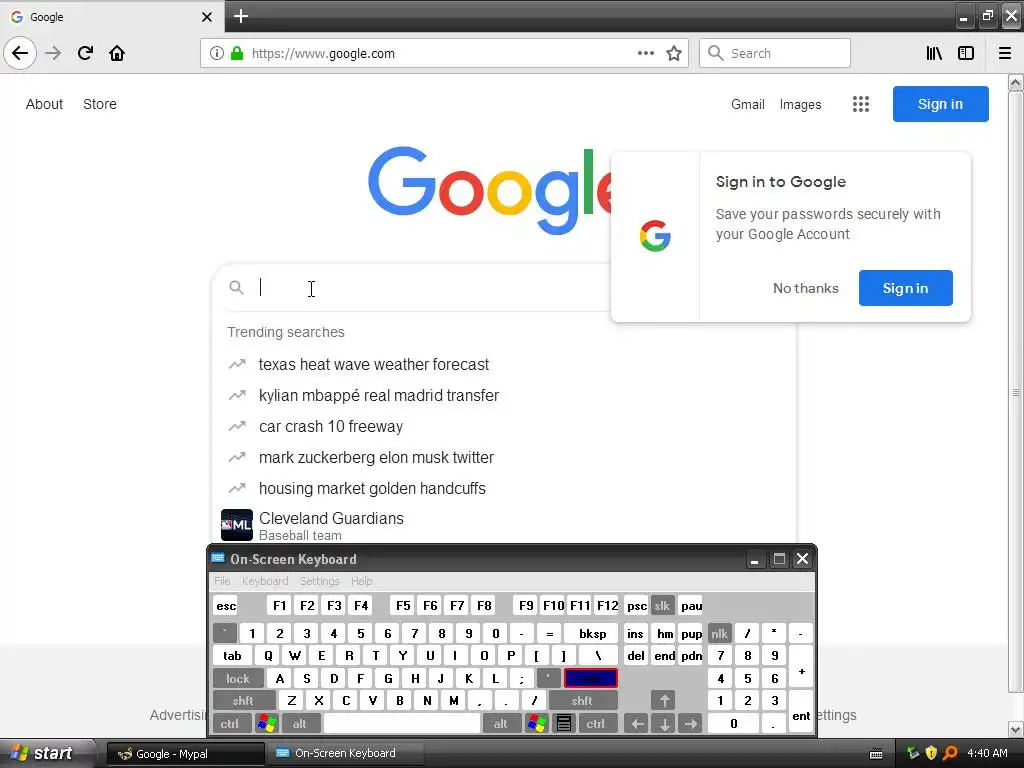Show sidebars using the sidebar icon
This screenshot has width=1024, height=768.
(x=966, y=53)
